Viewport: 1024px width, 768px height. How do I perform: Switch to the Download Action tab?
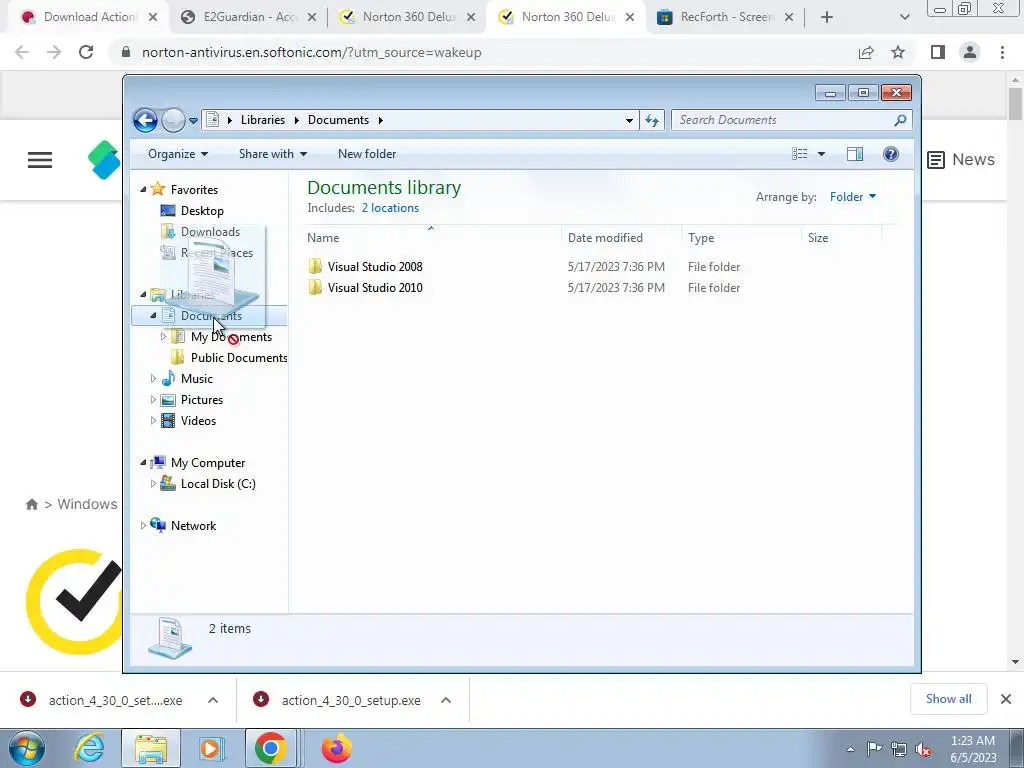[x=90, y=18]
